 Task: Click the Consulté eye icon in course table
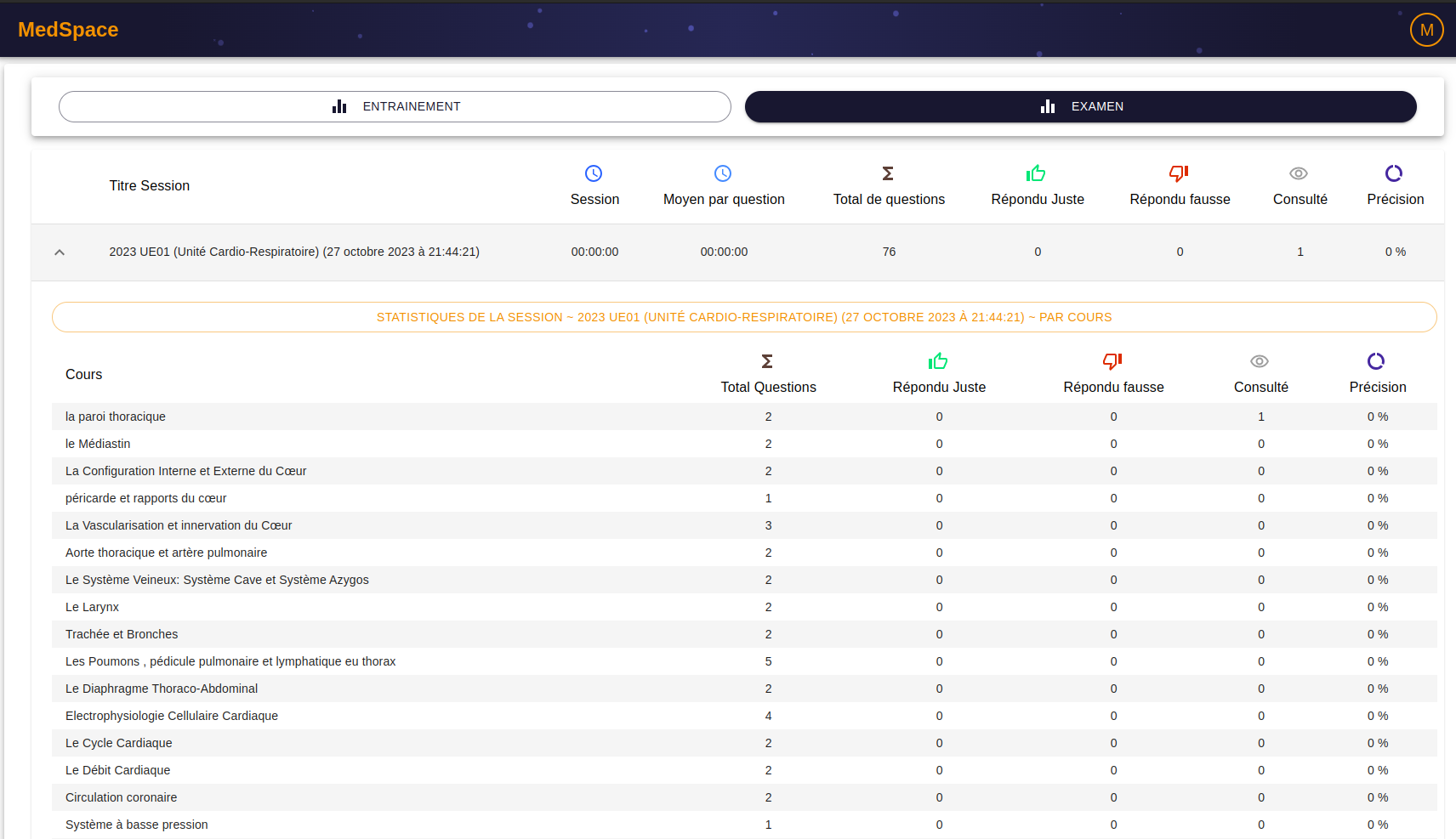click(1260, 361)
